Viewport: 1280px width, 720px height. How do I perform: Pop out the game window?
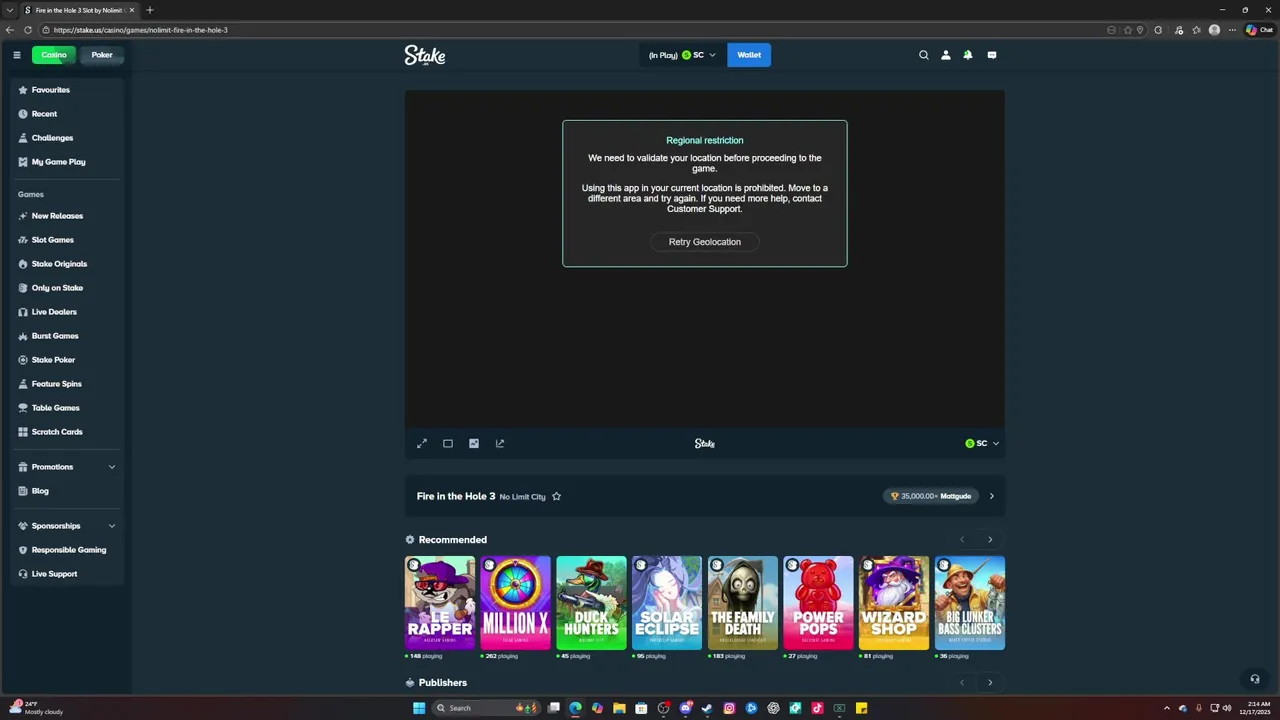click(x=500, y=443)
